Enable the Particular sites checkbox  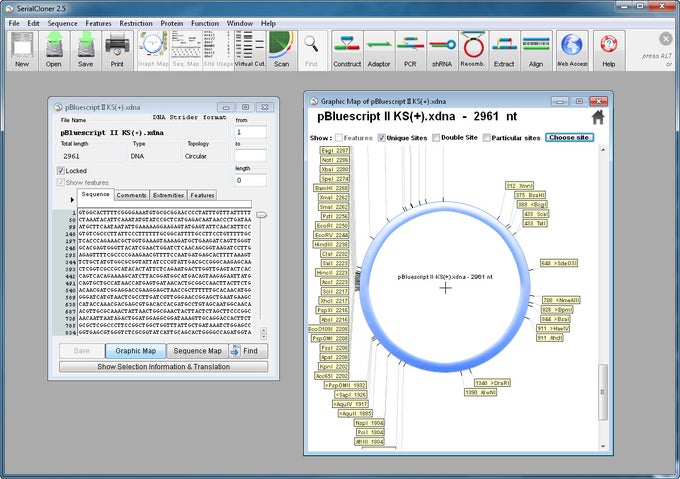(x=487, y=138)
